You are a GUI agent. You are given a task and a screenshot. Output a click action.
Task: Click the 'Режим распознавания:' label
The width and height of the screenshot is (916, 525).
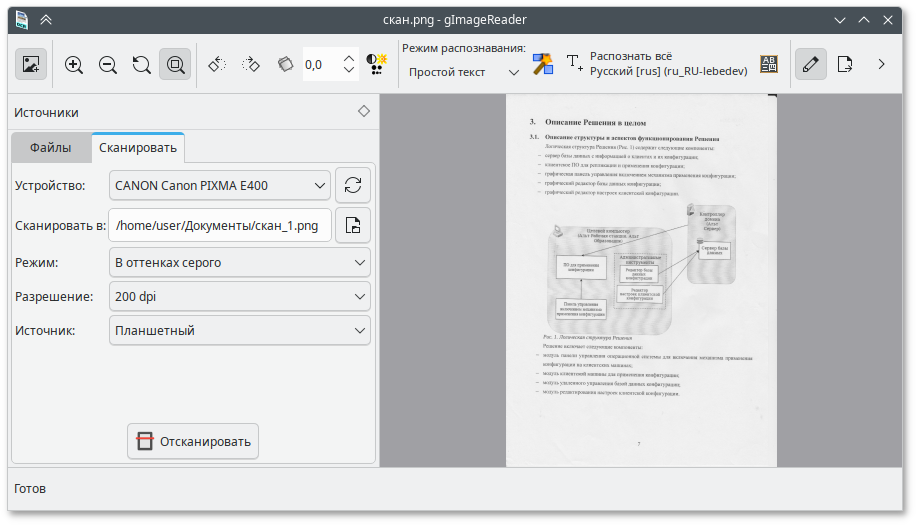[x=464, y=48]
